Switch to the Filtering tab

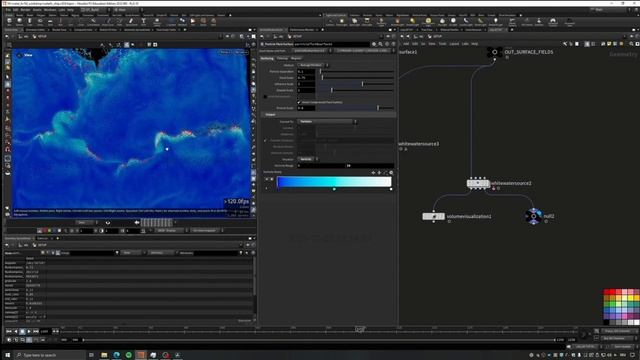point(282,58)
